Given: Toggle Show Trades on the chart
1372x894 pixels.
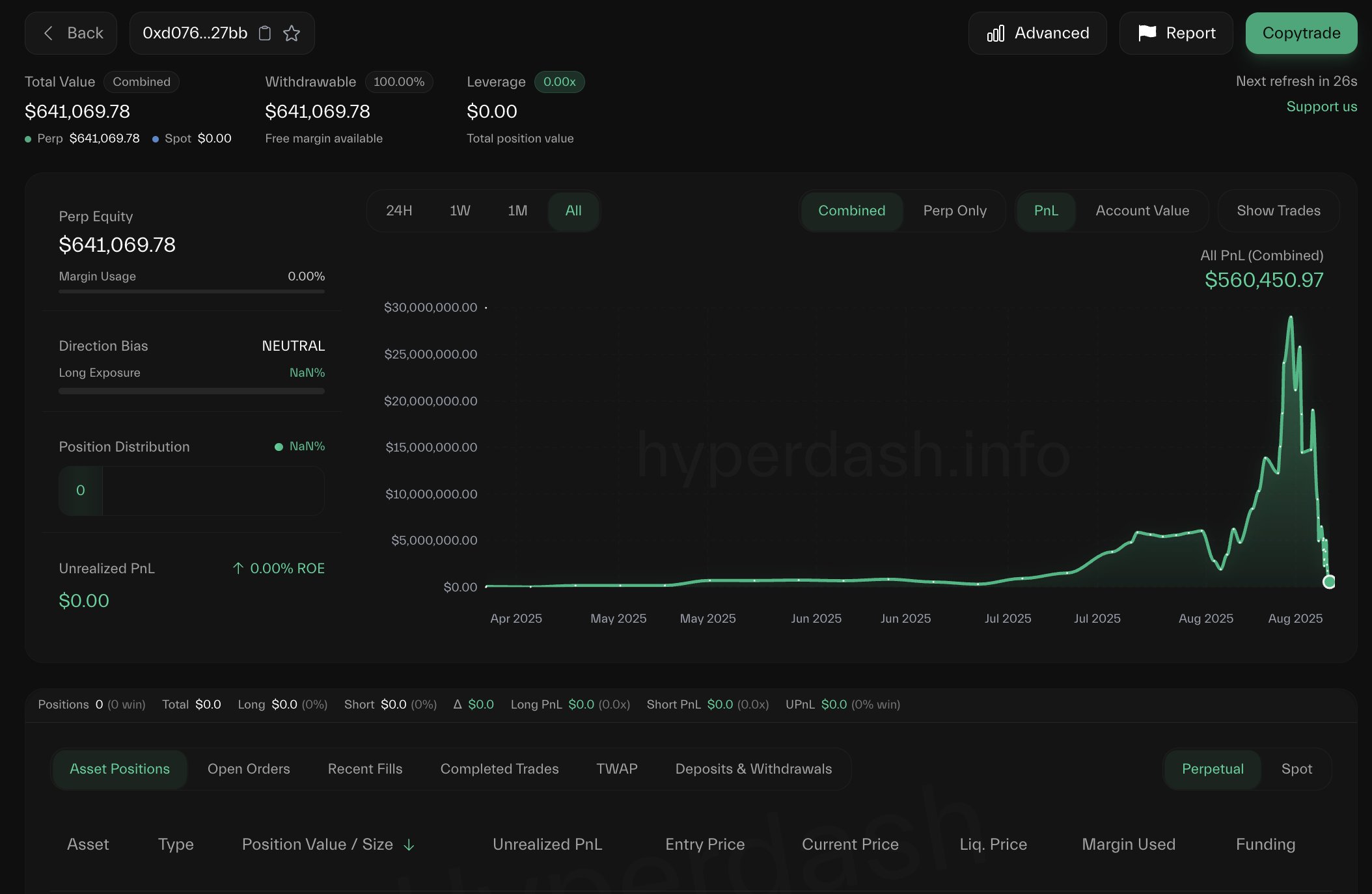Looking at the screenshot, I should (1278, 211).
